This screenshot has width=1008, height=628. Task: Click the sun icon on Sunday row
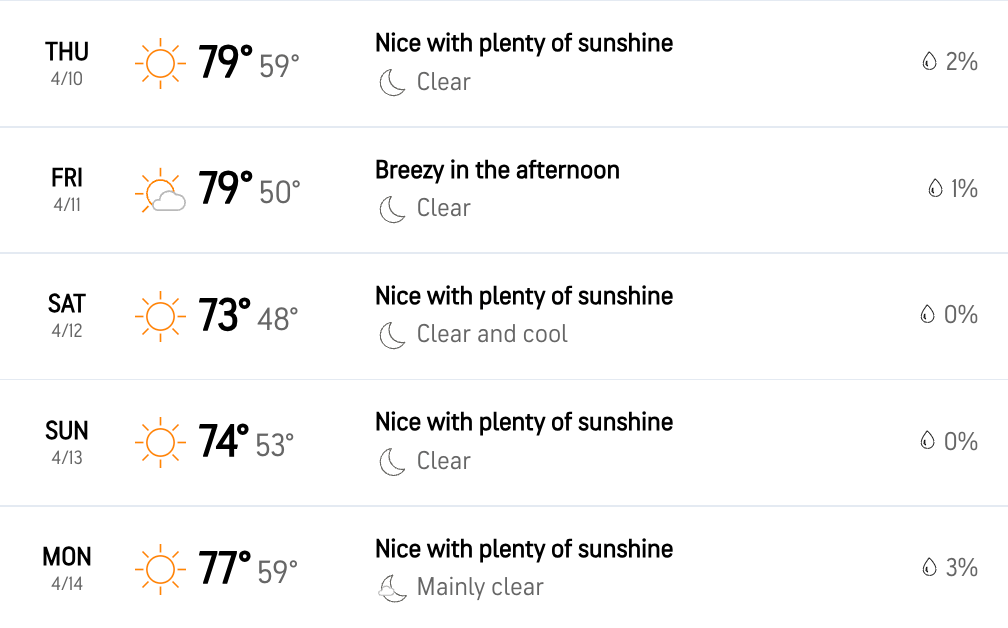pos(160,442)
